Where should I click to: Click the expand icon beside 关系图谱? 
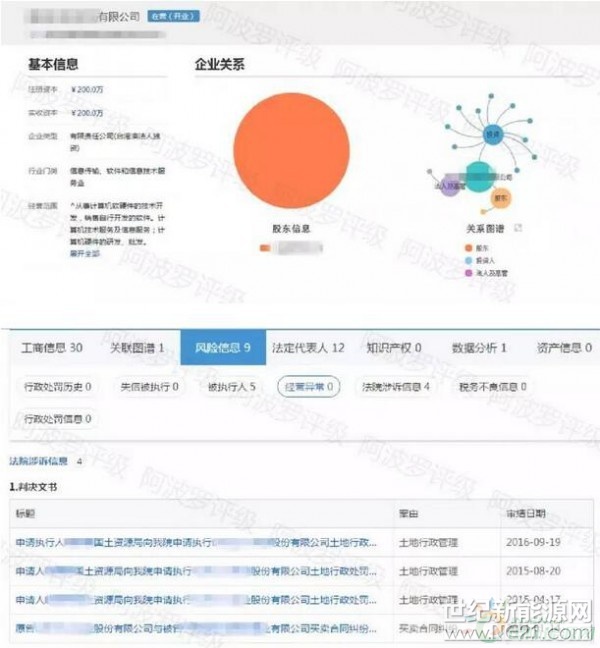coord(517,229)
